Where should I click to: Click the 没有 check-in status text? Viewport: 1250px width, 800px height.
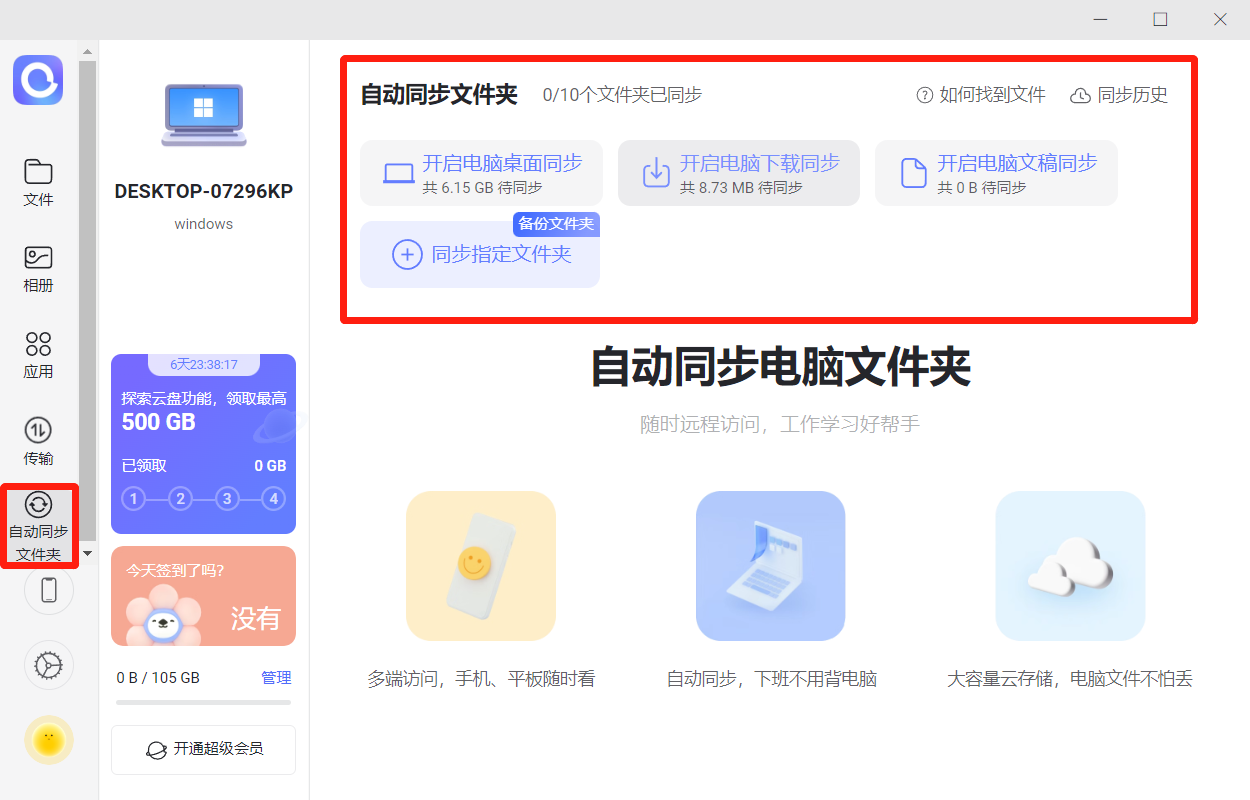(256, 618)
